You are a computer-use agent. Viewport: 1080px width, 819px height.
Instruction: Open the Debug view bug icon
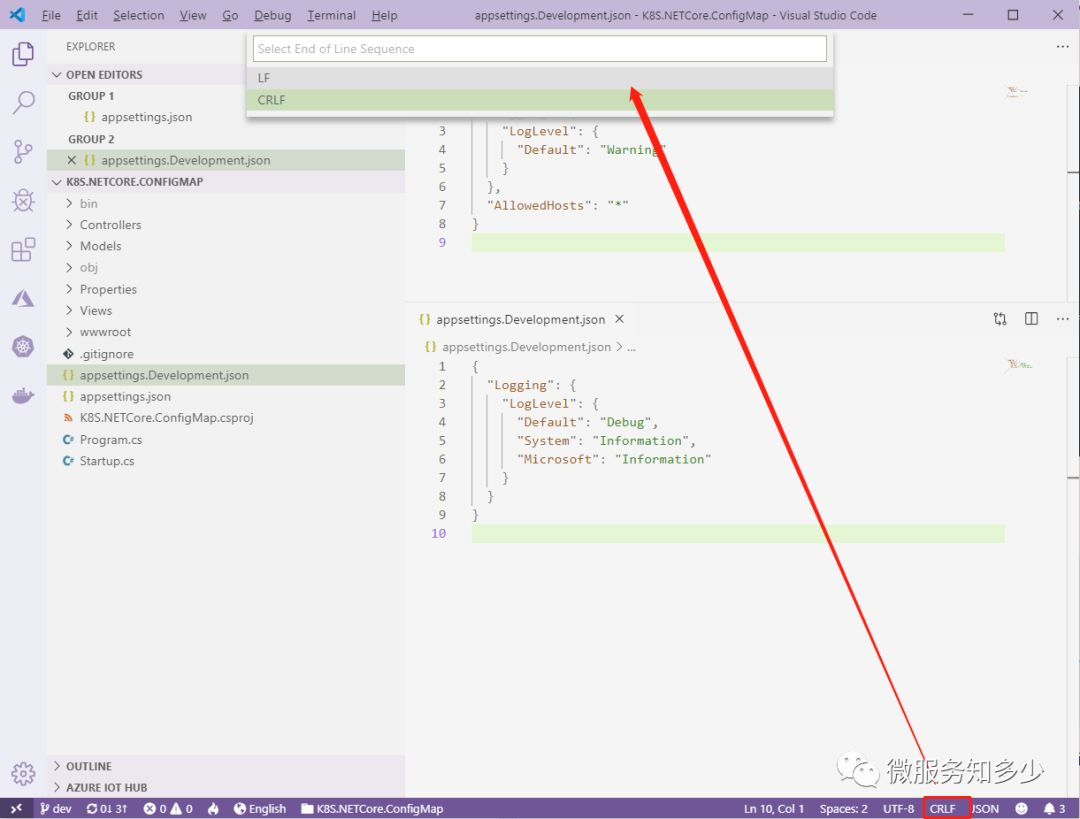click(23, 200)
